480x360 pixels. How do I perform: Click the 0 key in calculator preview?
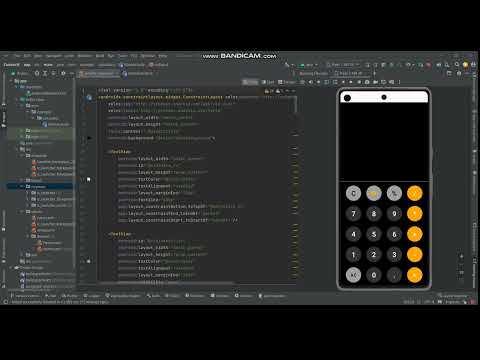click(374, 275)
